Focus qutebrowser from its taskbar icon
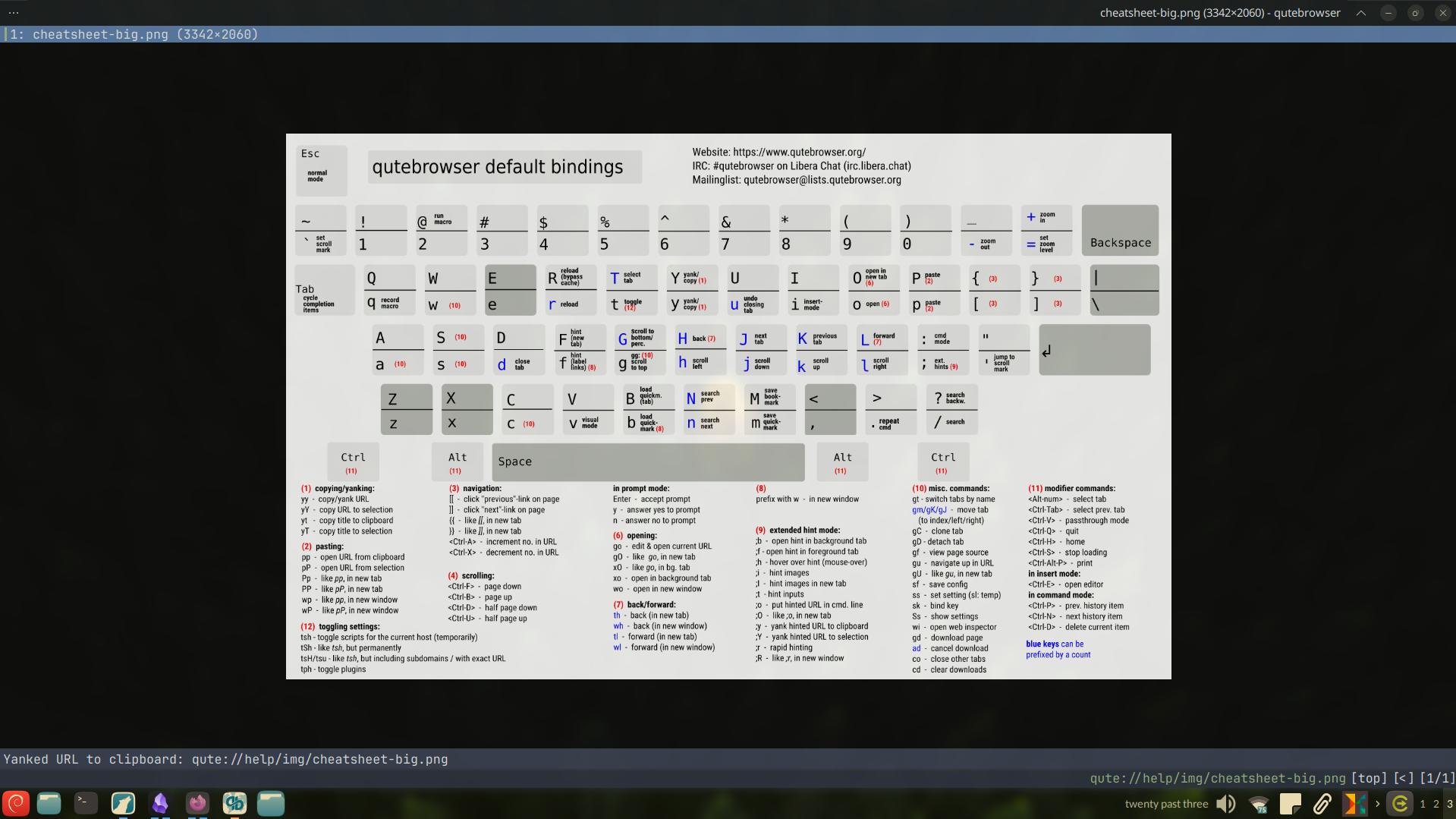The image size is (1456, 819). tap(234, 803)
